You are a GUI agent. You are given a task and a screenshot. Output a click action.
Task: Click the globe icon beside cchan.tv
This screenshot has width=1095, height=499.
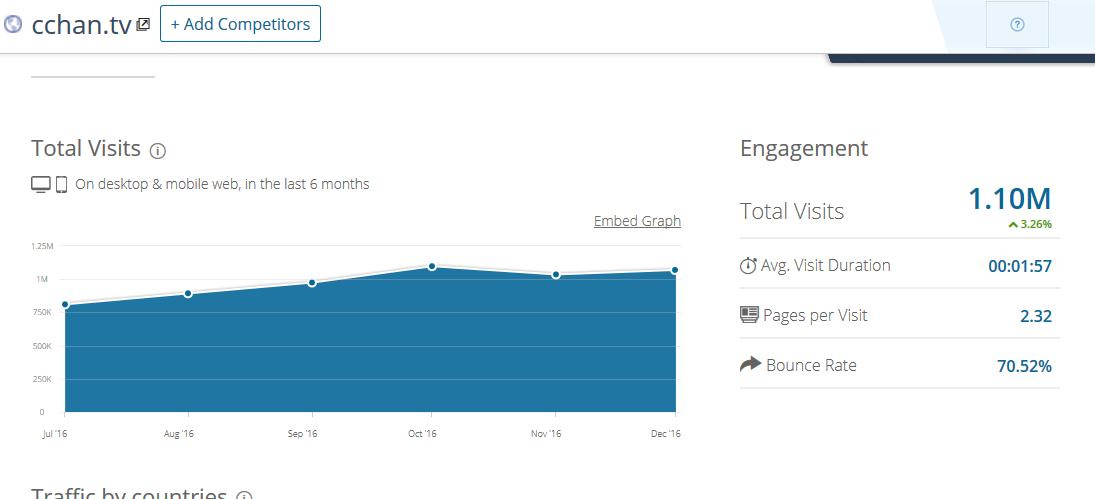click(x=13, y=24)
